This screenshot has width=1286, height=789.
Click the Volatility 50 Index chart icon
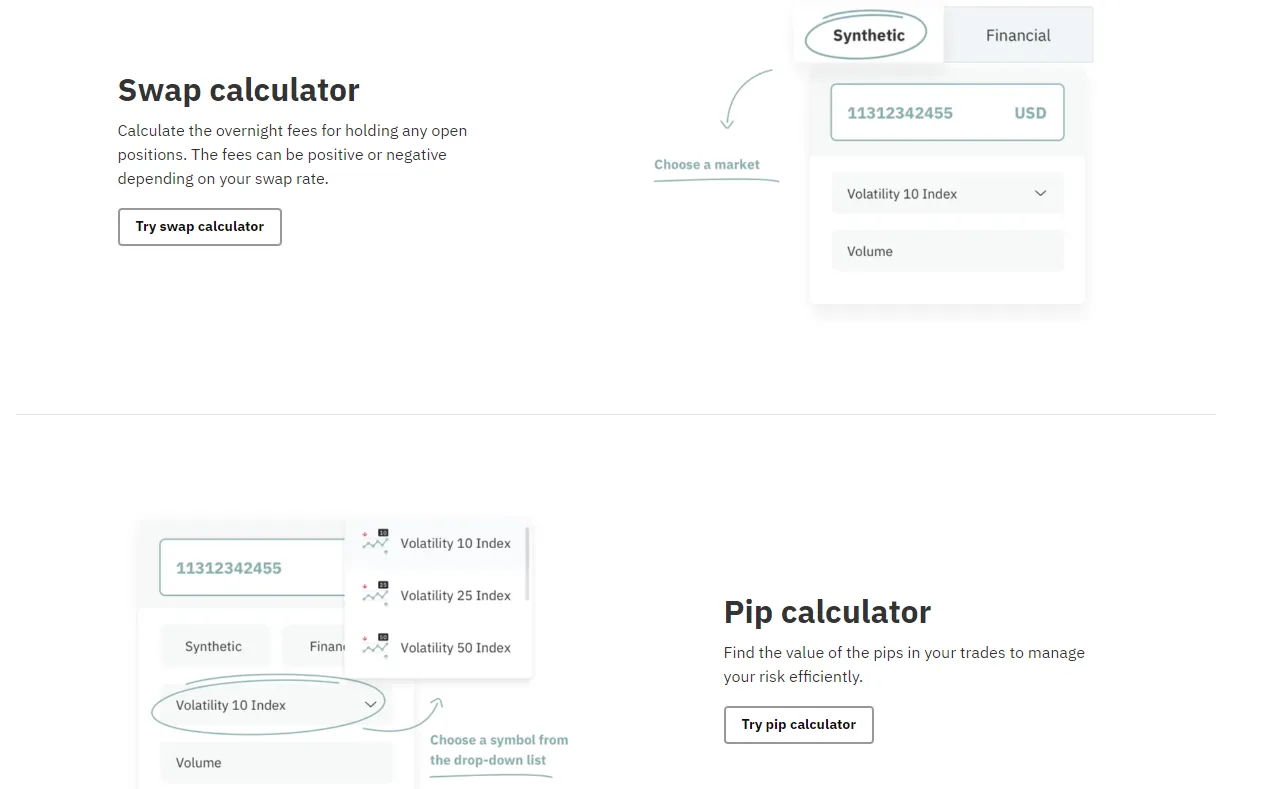pos(376,646)
